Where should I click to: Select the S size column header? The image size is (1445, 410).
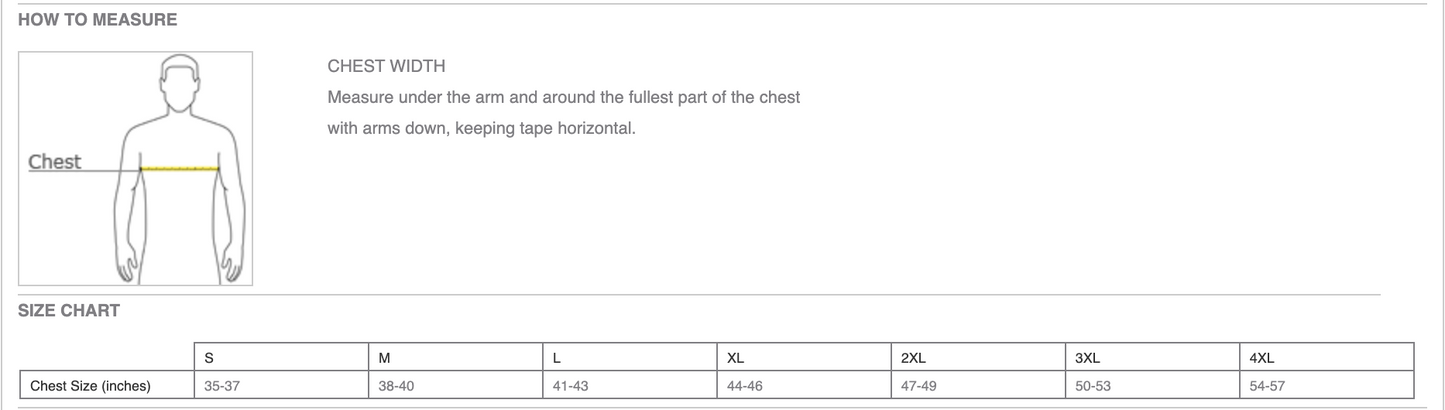[x=282, y=357]
